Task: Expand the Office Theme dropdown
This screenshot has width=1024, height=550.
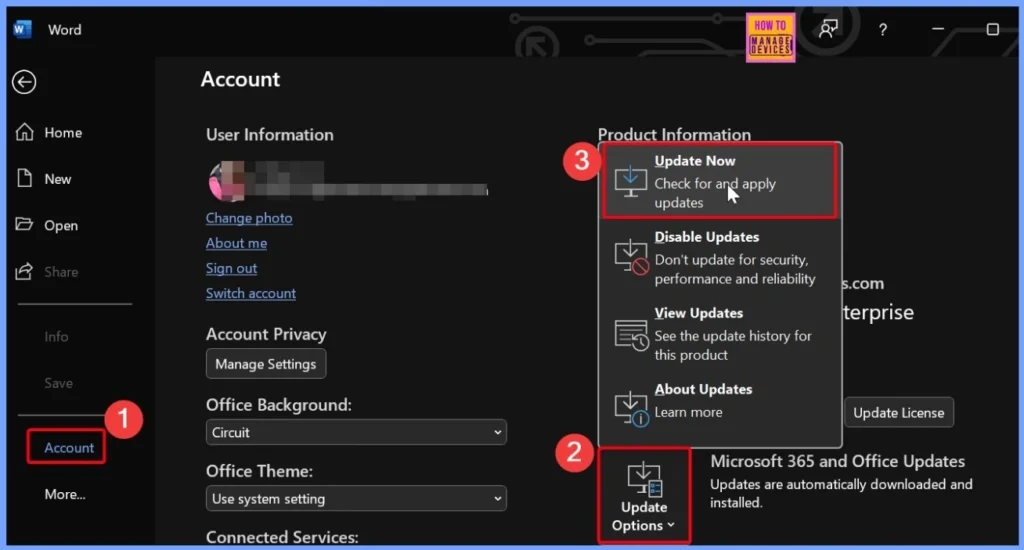Action: [x=356, y=499]
